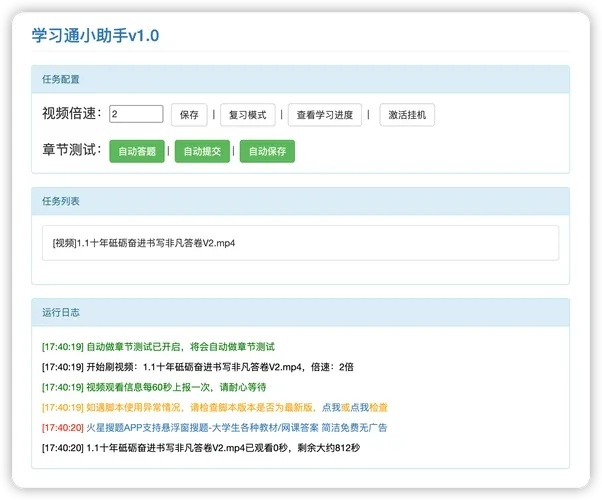Click the 任务列表 panel header

[301, 201]
